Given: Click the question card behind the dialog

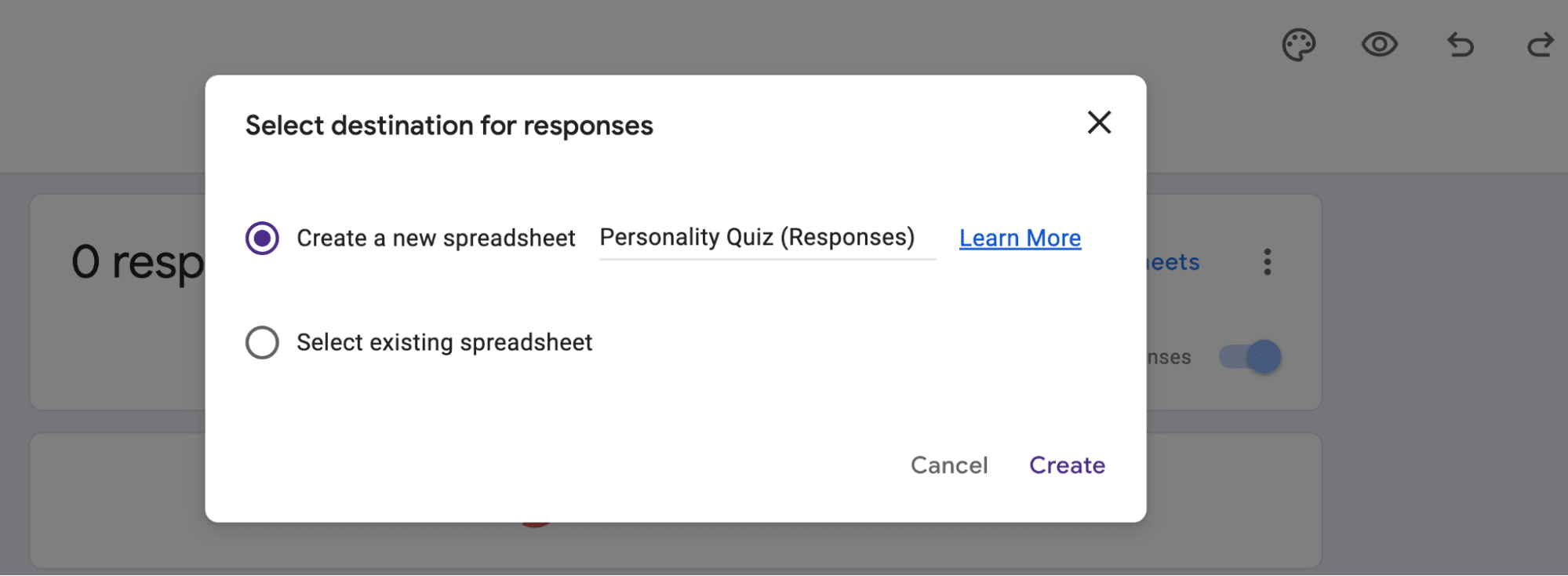Looking at the screenshot, I should (x=118, y=502).
